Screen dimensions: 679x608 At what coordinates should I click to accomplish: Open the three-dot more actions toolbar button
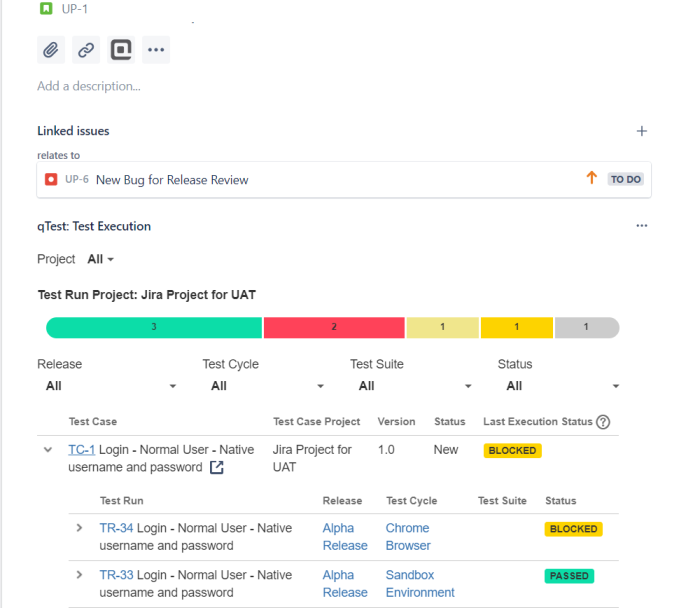[x=155, y=50]
